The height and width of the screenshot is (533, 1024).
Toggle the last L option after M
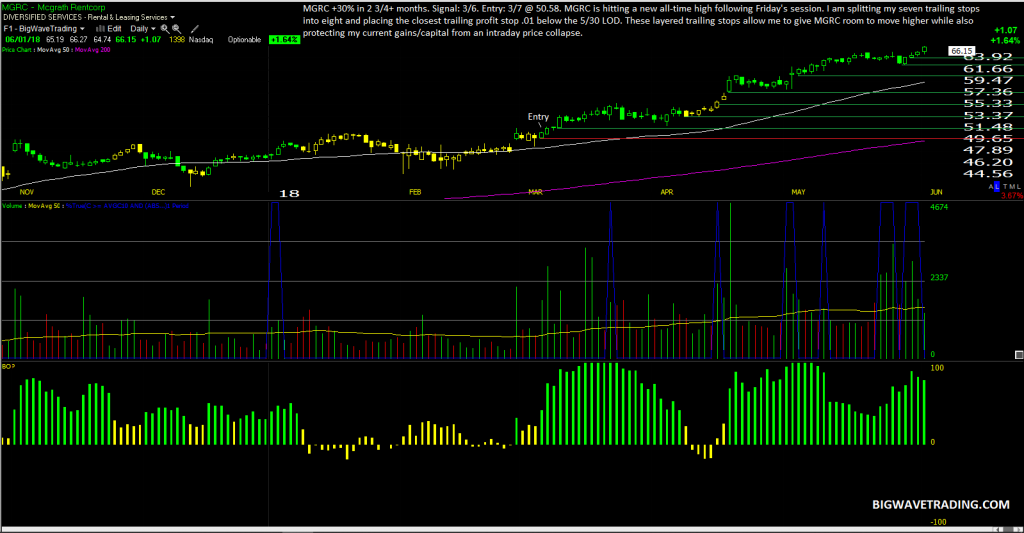(1018, 187)
